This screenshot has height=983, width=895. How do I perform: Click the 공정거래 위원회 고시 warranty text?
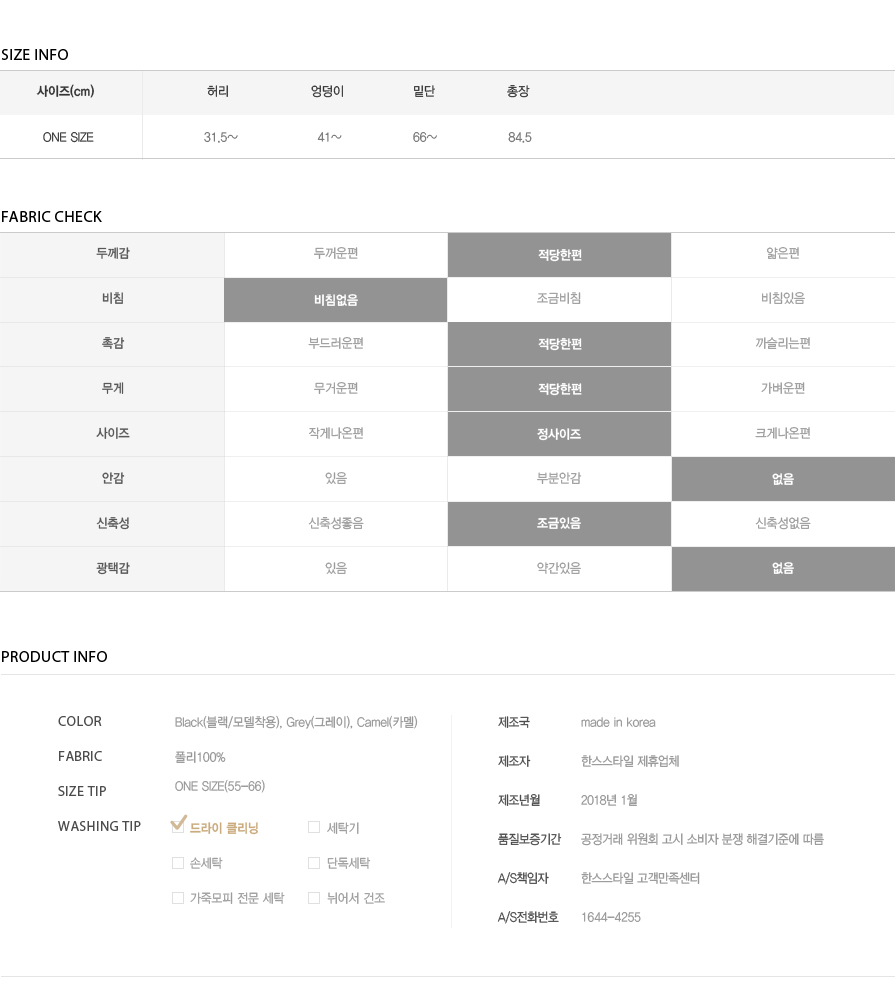point(702,839)
